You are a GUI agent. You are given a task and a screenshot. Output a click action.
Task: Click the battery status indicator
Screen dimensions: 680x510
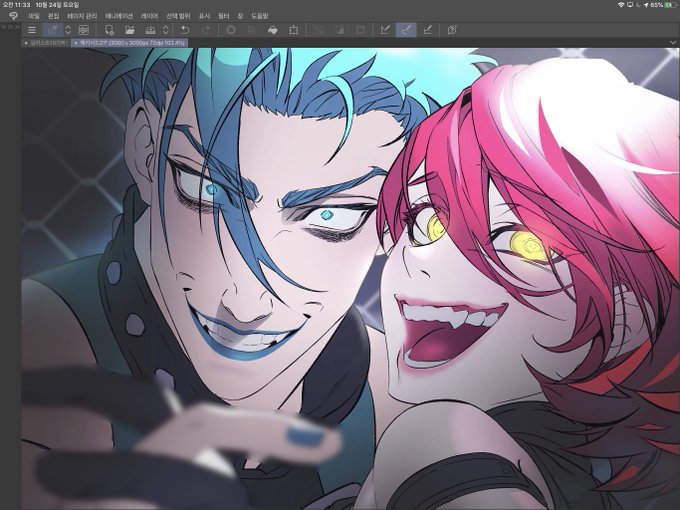(x=670, y=5)
